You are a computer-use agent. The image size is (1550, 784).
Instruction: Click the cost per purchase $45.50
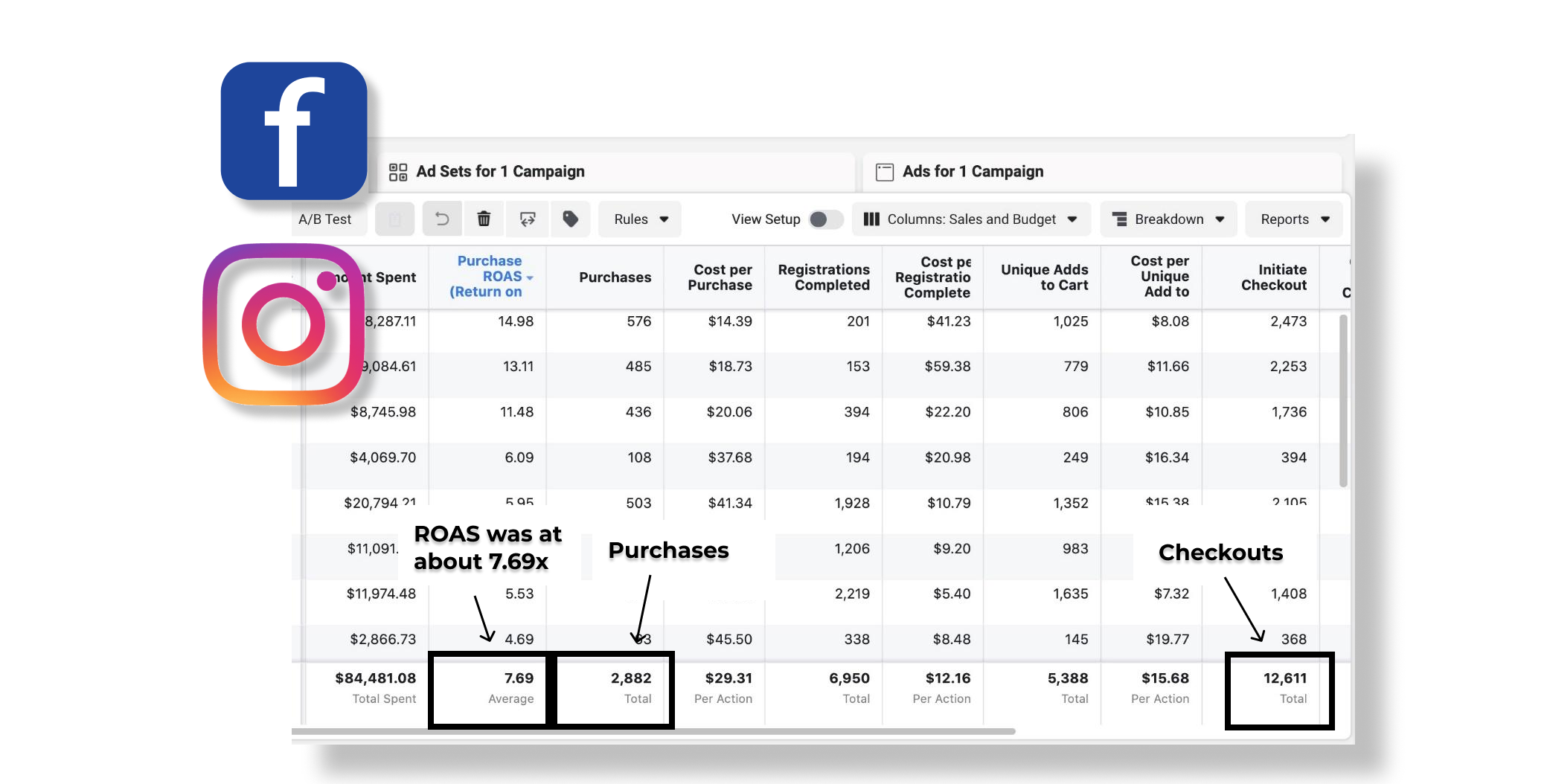pos(729,640)
